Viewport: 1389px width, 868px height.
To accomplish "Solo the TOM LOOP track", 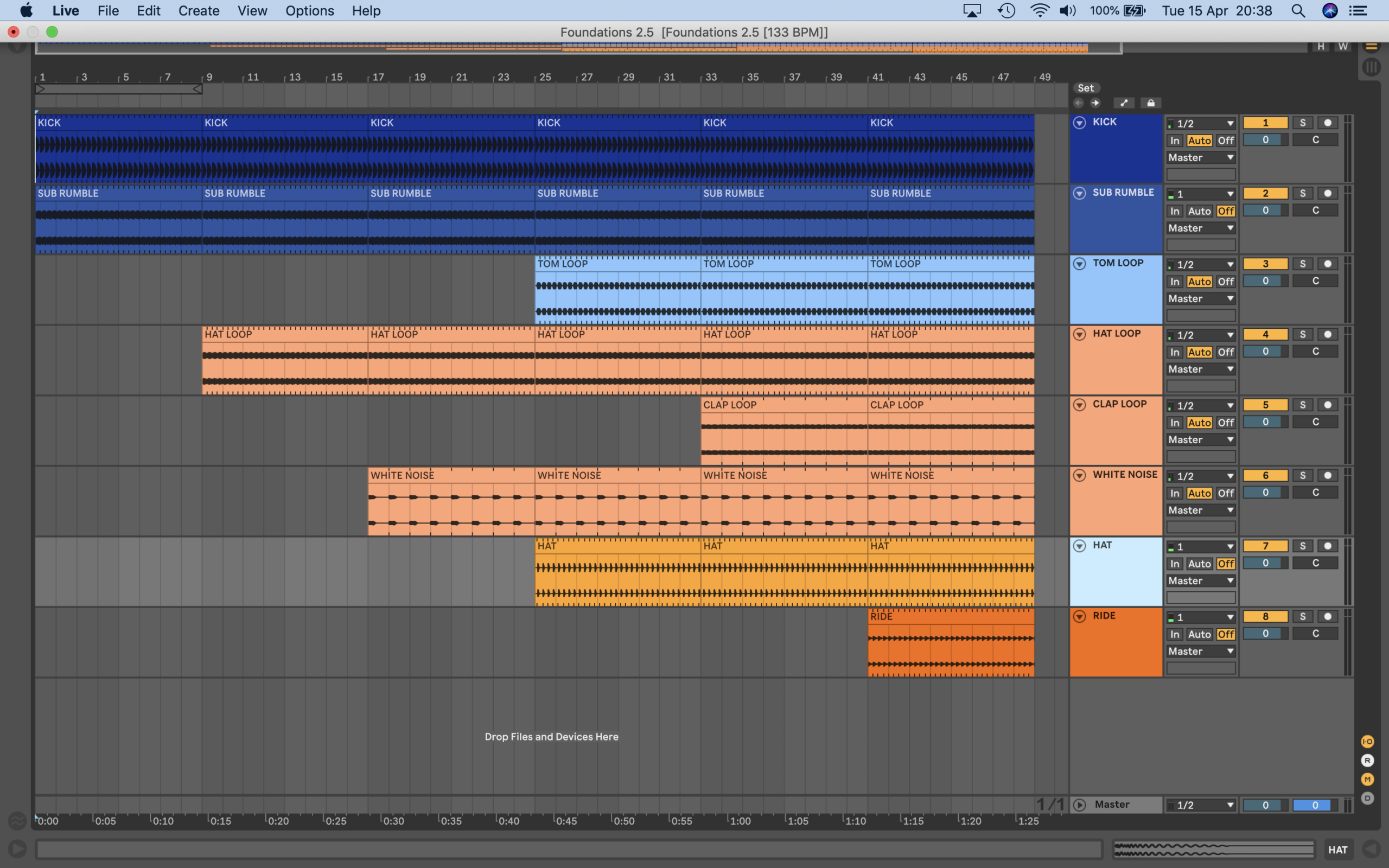I will click(1302, 264).
